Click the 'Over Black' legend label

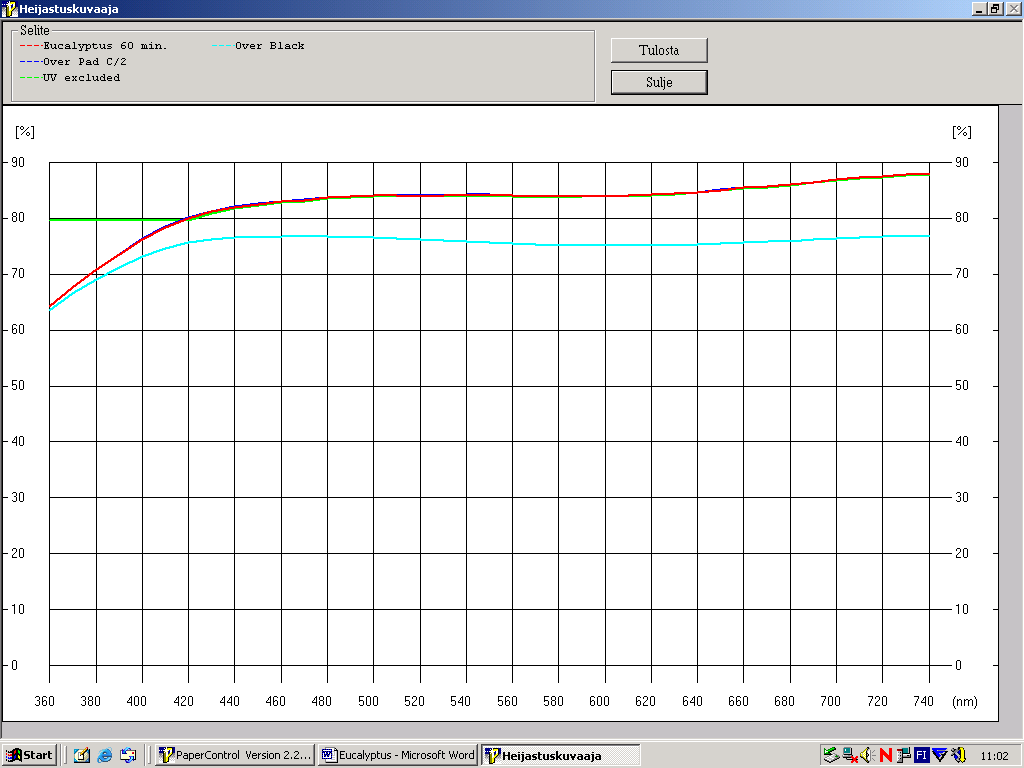click(x=270, y=46)
